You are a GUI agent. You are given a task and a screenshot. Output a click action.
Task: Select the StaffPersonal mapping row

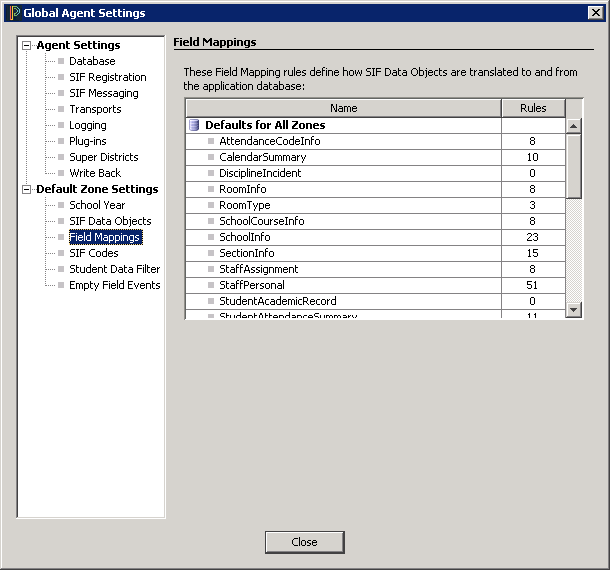coord(252,285)
